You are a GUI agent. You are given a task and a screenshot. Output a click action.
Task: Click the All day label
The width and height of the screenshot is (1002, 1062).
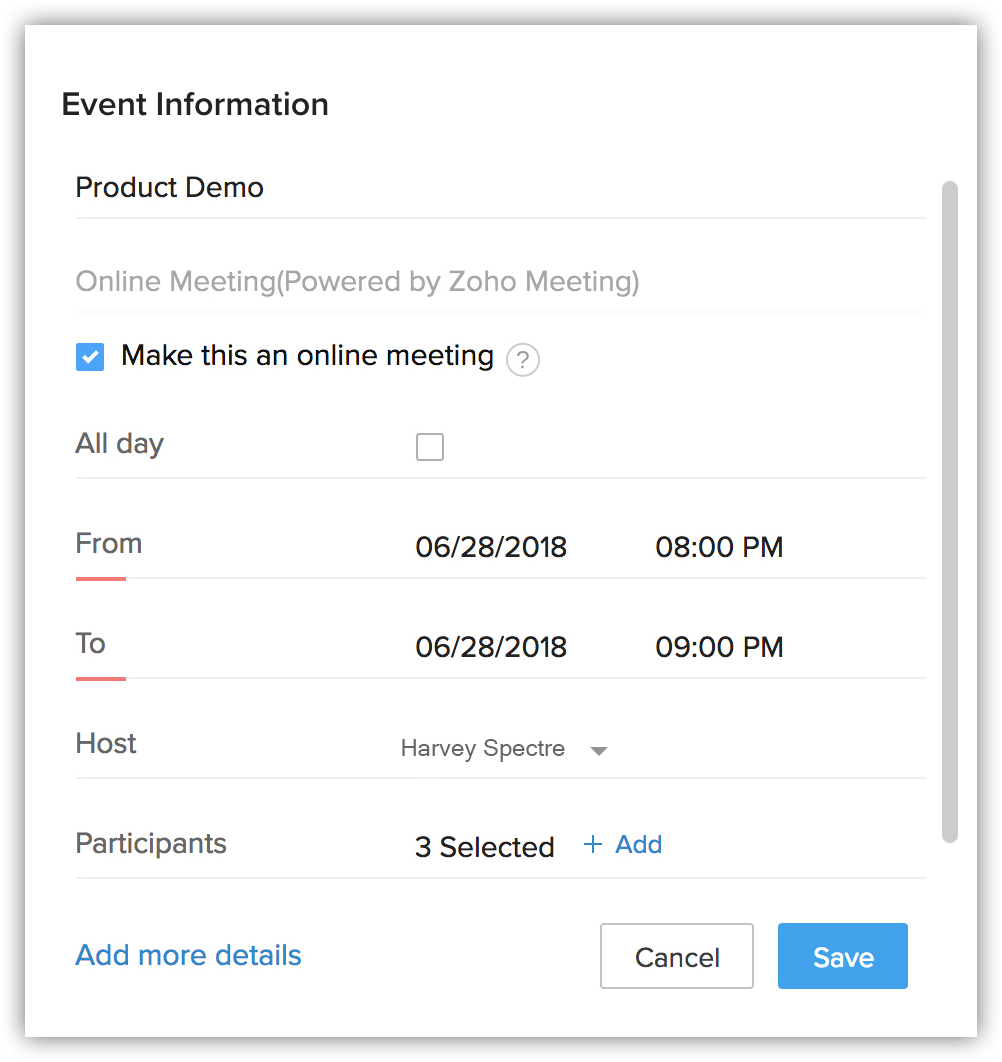pos(119,445)
